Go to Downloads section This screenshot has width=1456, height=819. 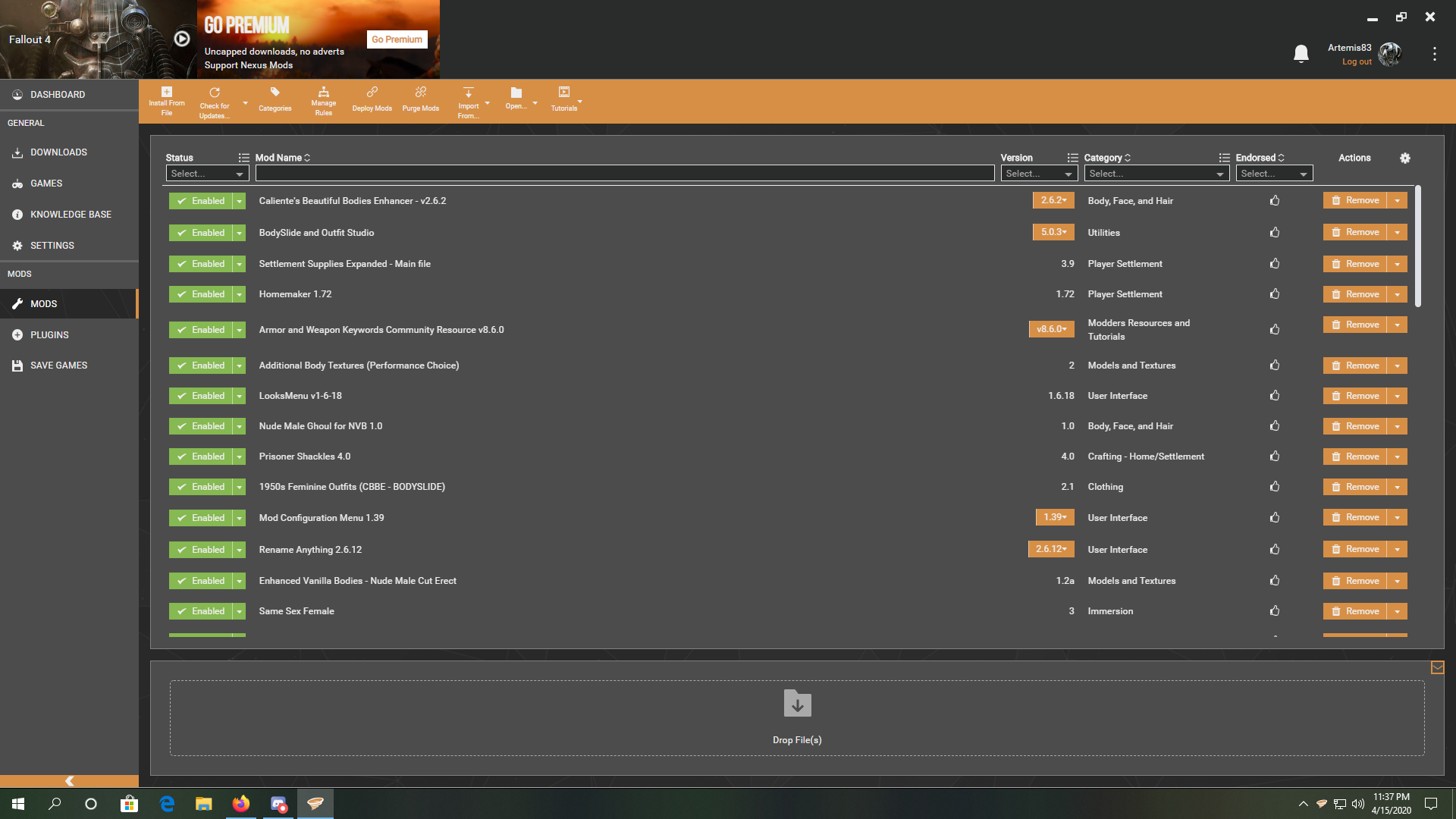click(69, 152)
